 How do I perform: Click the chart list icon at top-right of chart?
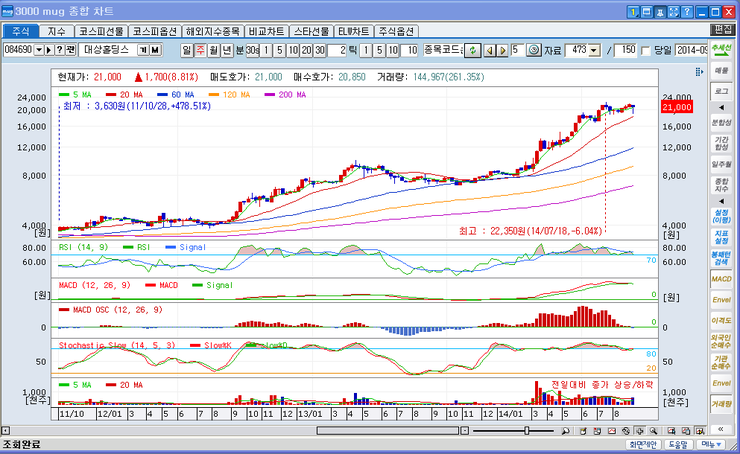pos(699,72)
